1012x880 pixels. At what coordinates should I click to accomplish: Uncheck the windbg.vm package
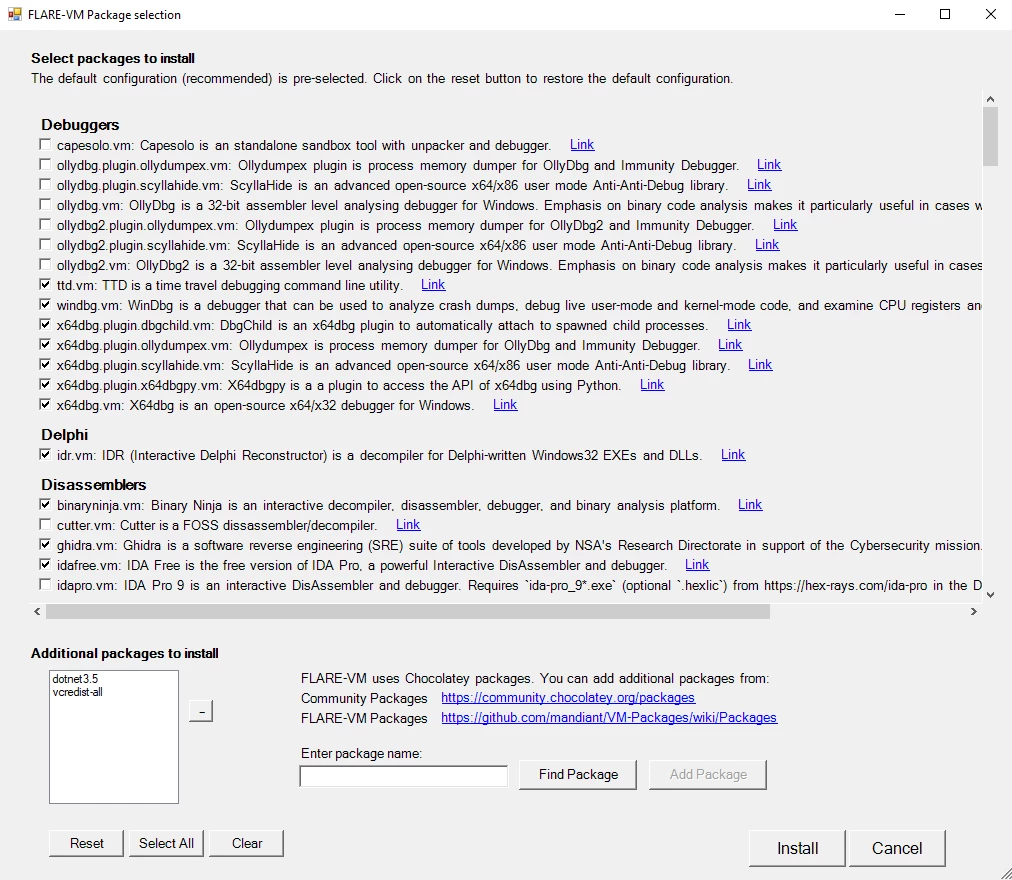pos(45,305)
